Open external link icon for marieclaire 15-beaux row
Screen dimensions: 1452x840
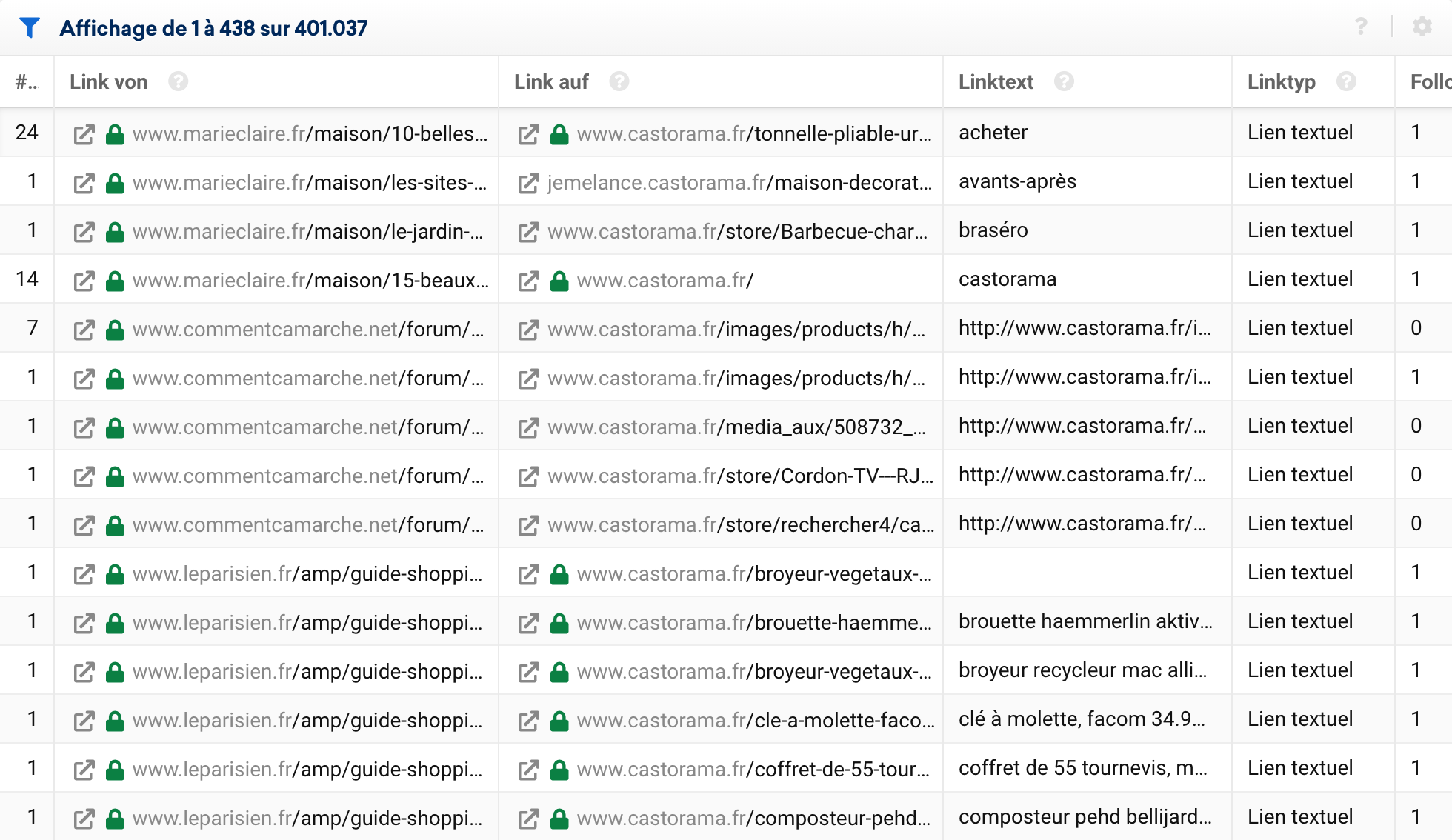[84, 281]
